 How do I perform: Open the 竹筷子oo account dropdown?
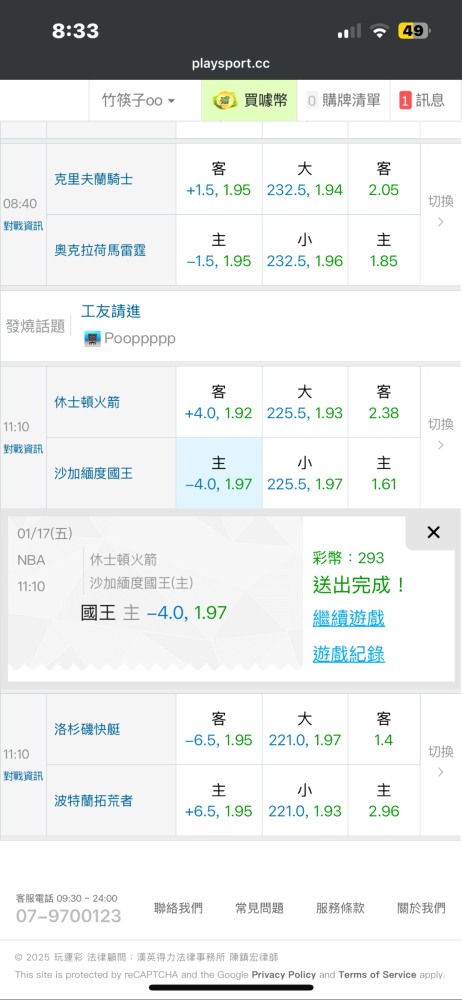click(138, 100)
